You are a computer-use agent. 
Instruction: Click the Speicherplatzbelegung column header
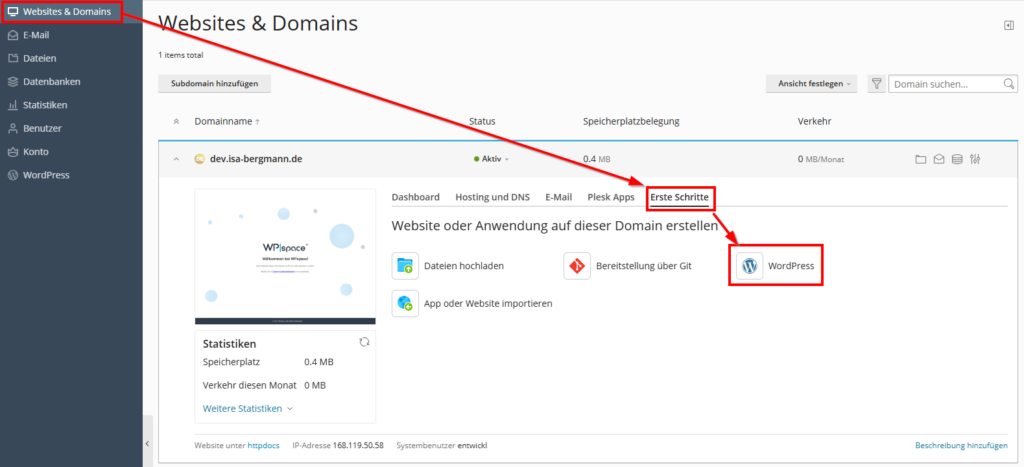pyautogui.click(x=631, y=121)
